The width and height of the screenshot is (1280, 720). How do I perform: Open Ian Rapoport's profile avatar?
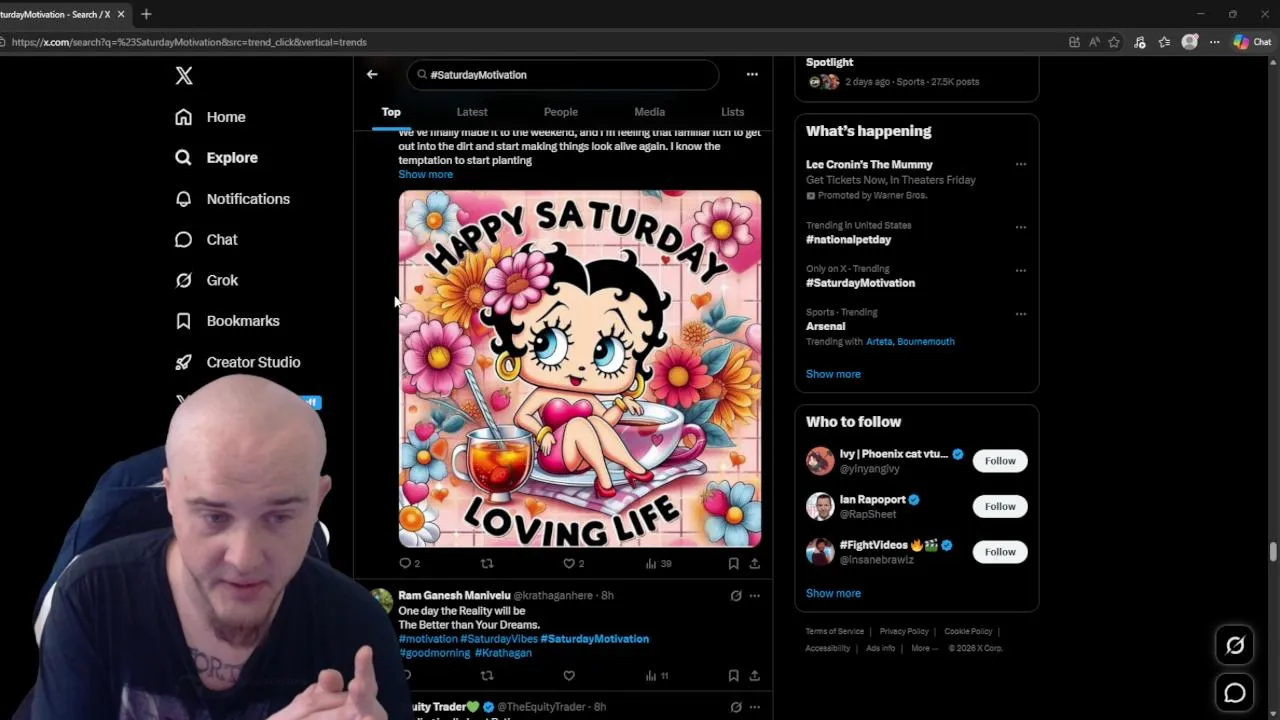pyautogui.click(x=820, y=506)
